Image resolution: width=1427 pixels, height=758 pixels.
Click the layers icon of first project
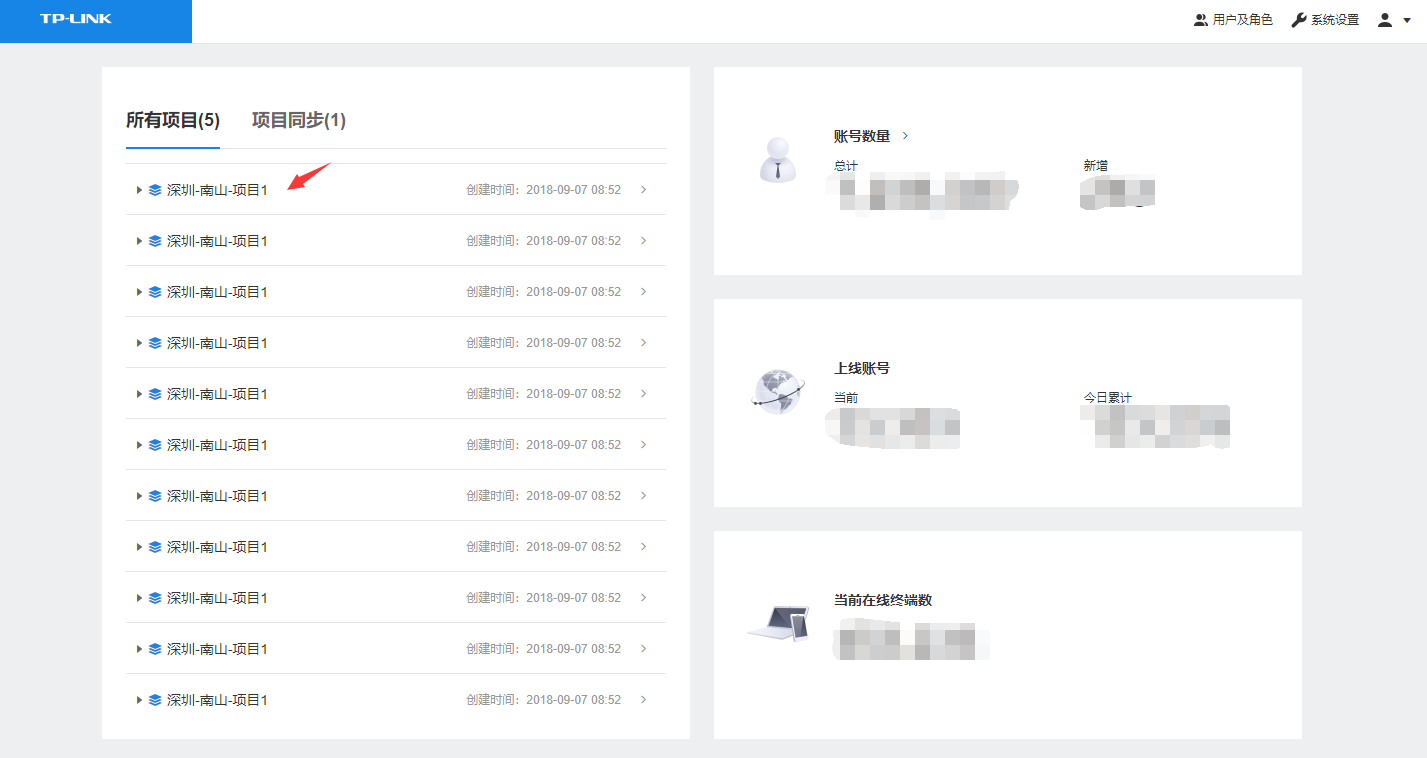[x=155, y=190]
